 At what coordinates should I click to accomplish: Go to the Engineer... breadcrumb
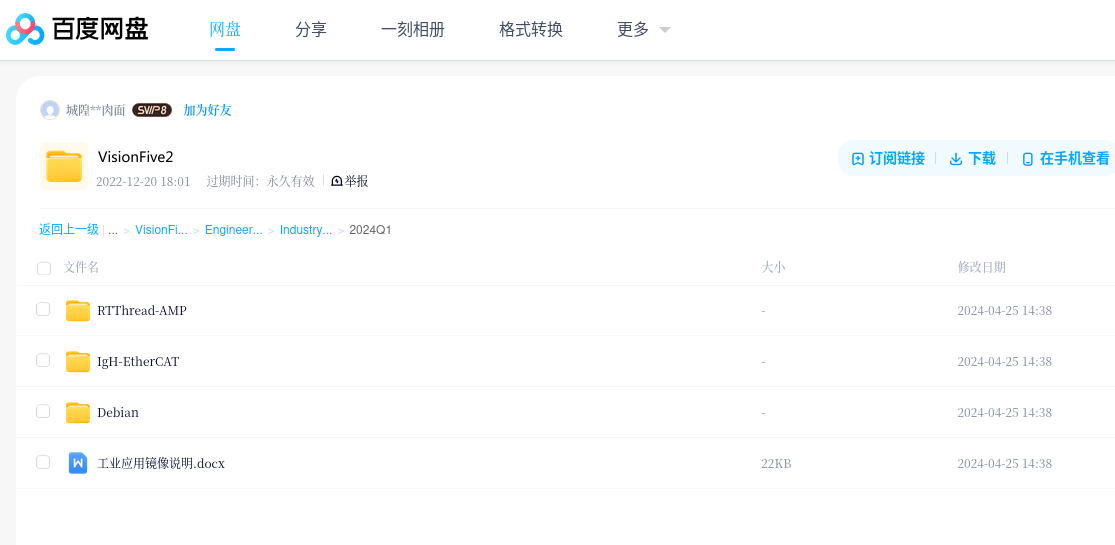coord(234,230)
